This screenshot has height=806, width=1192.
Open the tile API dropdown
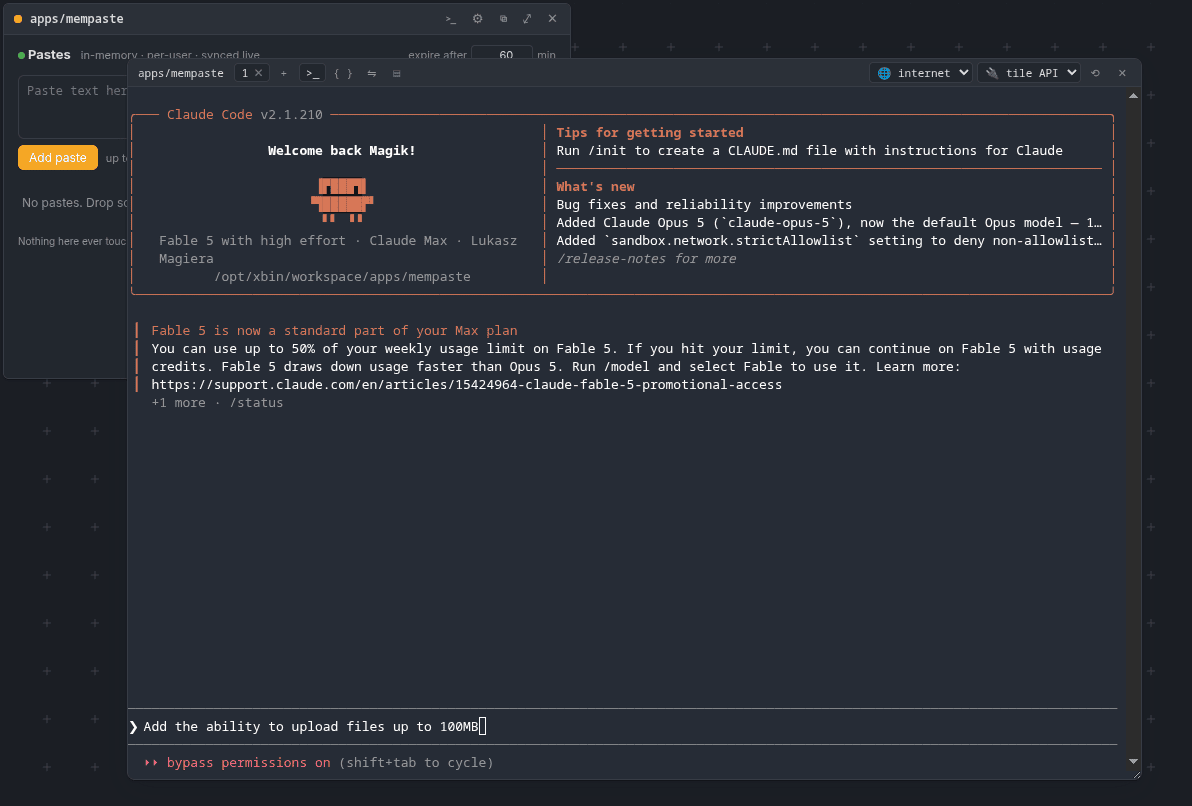click(x=1029, y=73)
